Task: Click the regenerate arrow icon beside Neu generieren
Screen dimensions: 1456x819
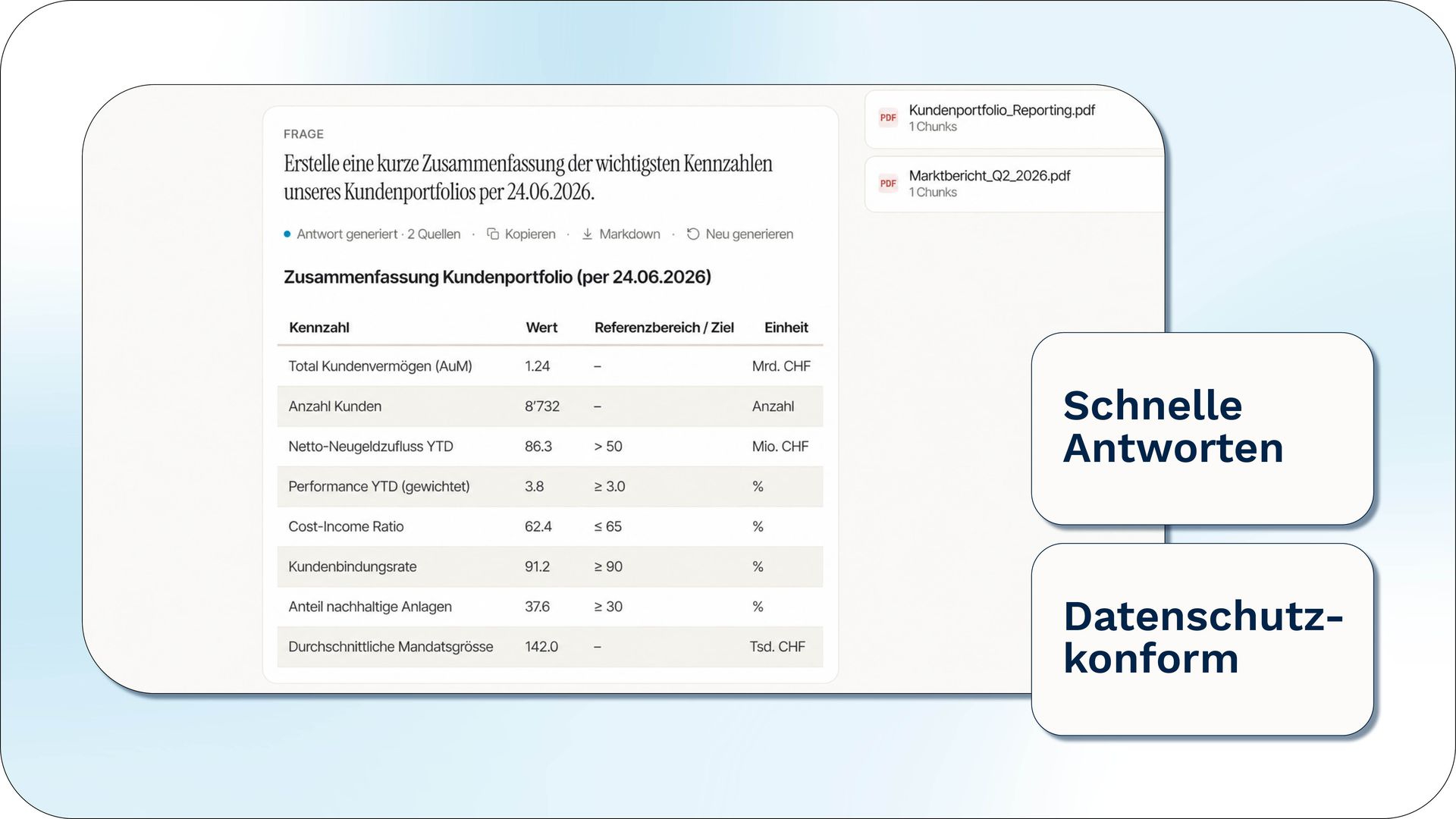Action: 693,234
